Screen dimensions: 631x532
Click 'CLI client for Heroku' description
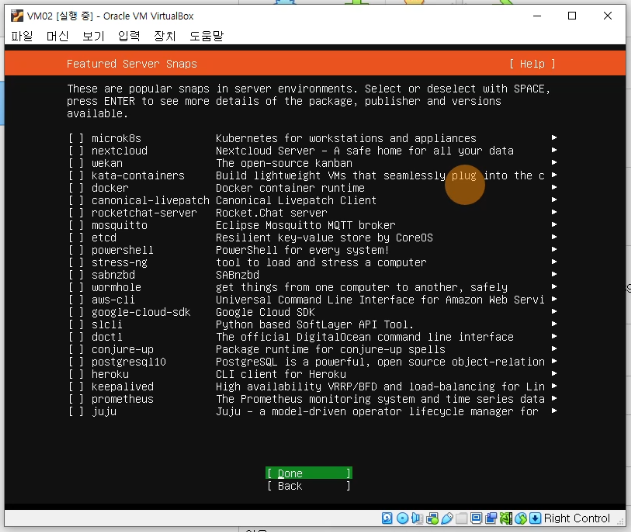tap(281, 374)
